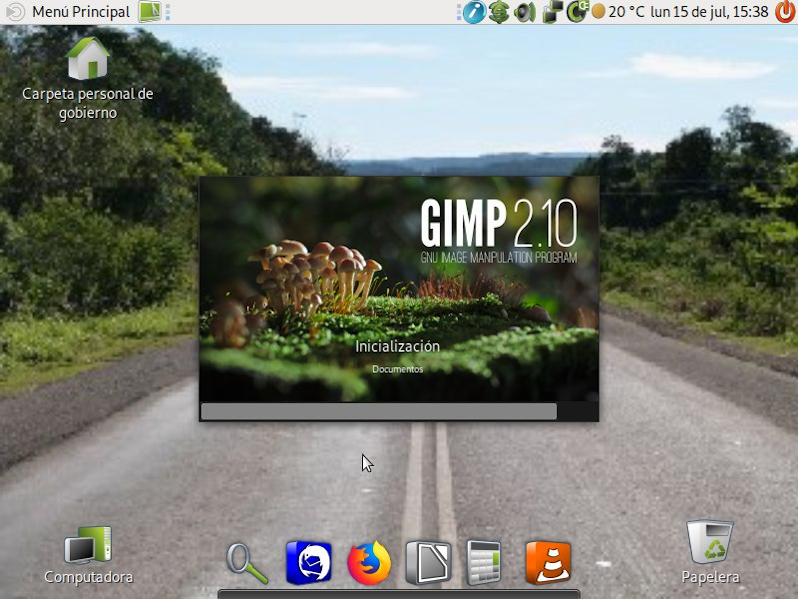
Task: Show the weather details at 20 °C
Action: [x=626, y=12]
